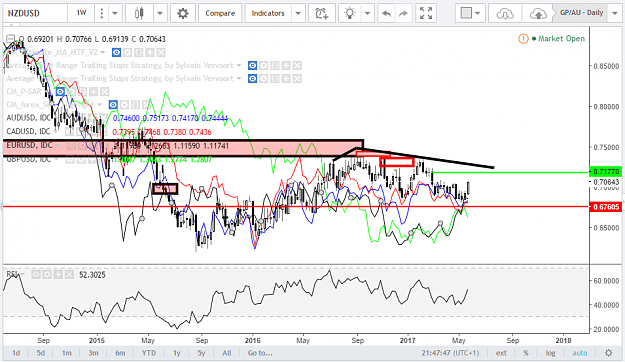
Task: Open settings for Ultimate_MA_MTF_V2 indicator
Action: 128,53
